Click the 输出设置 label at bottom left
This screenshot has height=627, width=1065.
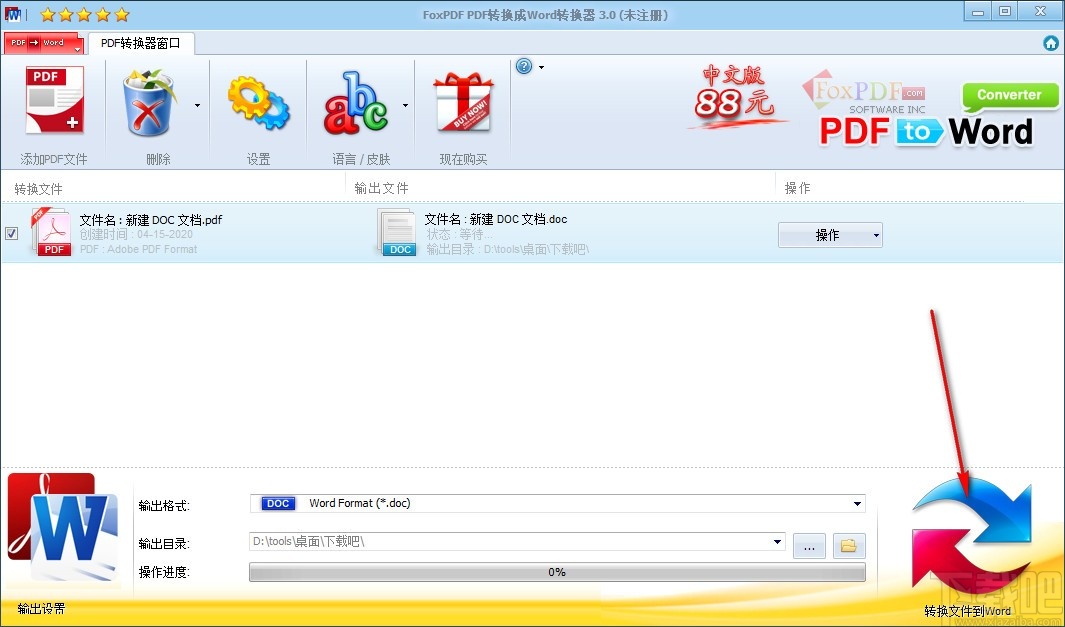(x=41, y=609)
